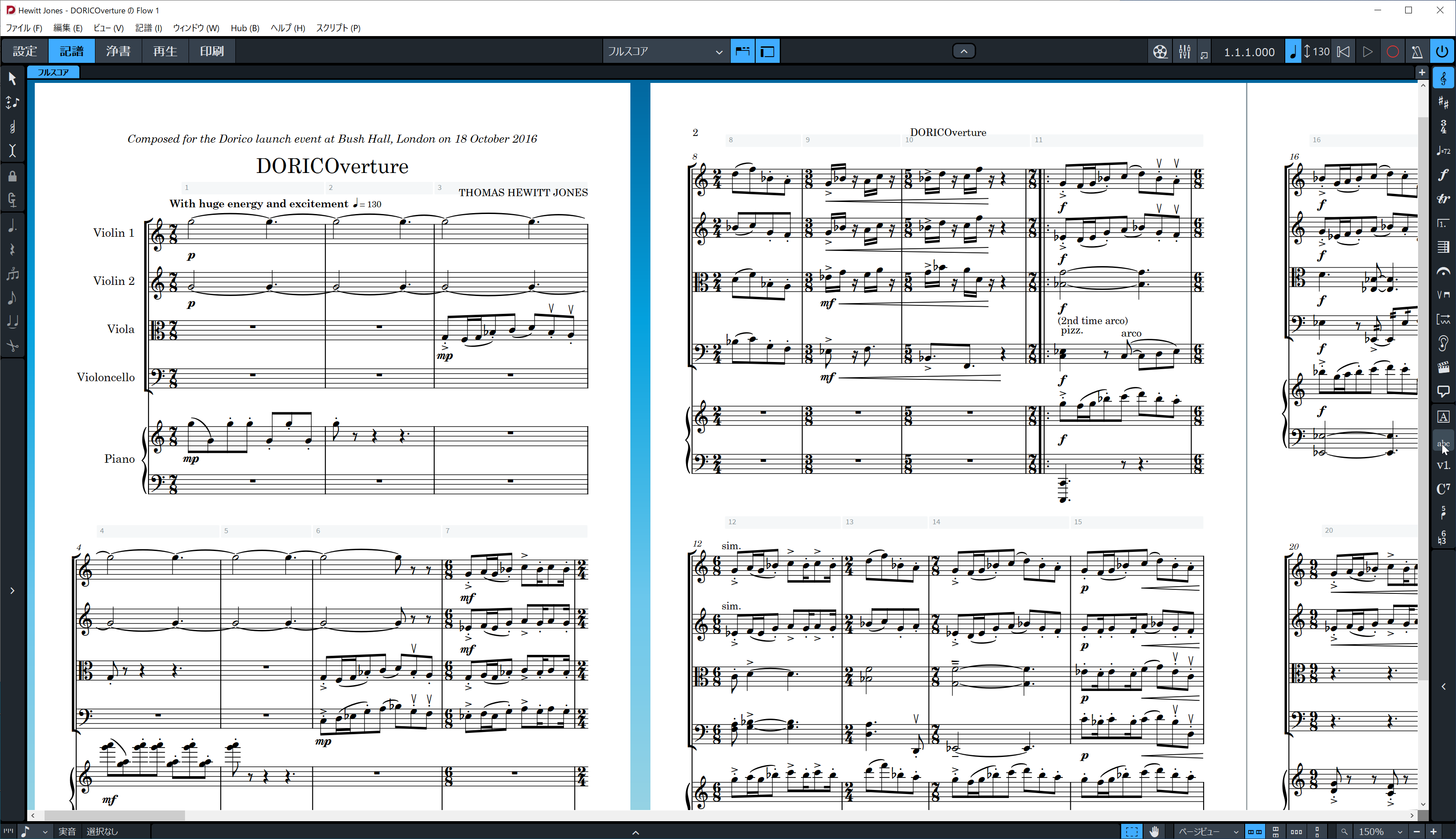The height and width of the screenshot is (839, 1456).
Task: Select the marquee selection tool
Action: [1131, 831]
